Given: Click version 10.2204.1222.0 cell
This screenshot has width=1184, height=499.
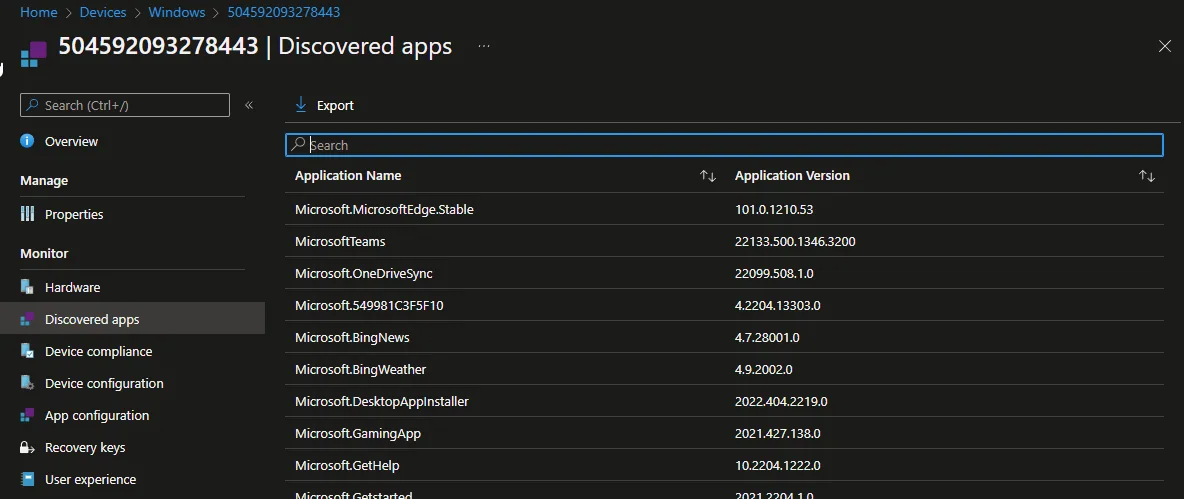Looking at the screenshot, I should coord(778,466).
